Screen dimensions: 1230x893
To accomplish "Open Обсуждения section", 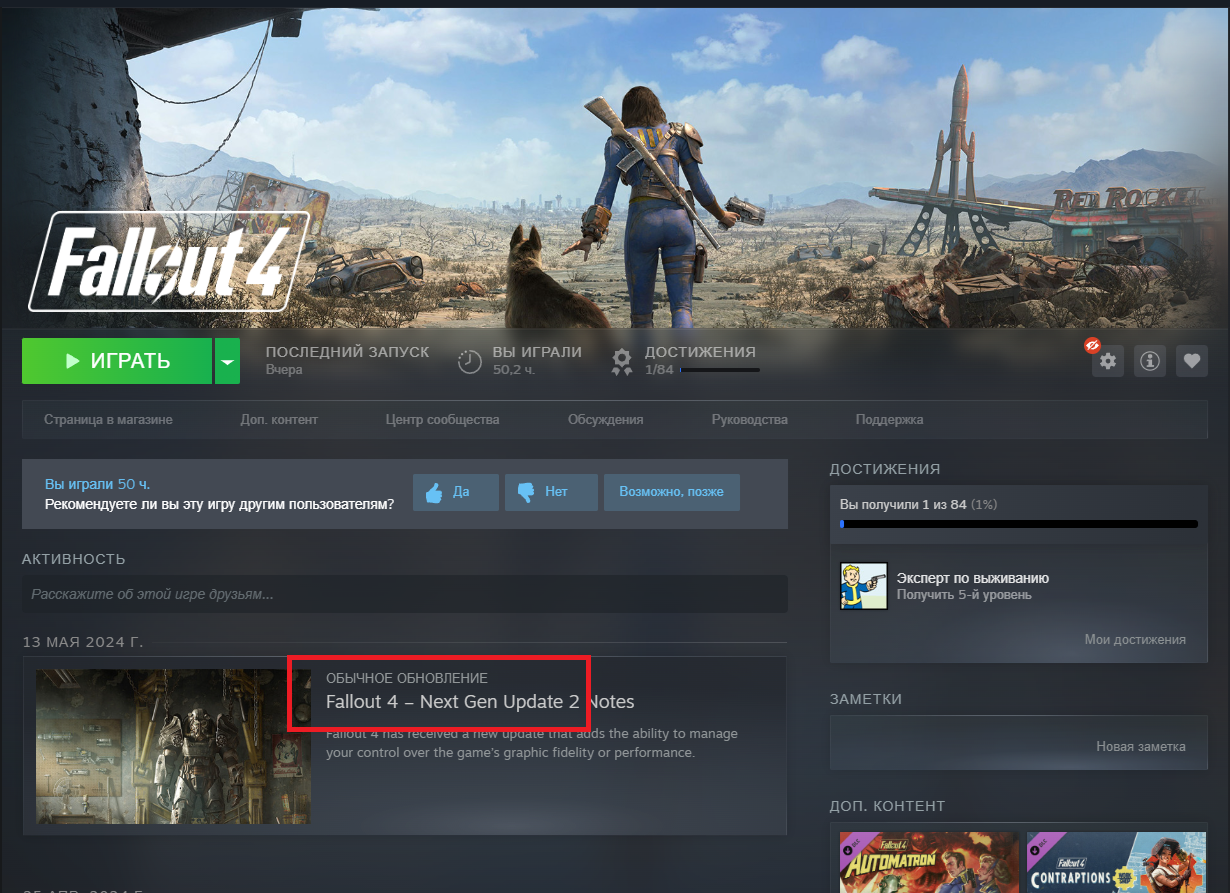I will pos(605,420).
